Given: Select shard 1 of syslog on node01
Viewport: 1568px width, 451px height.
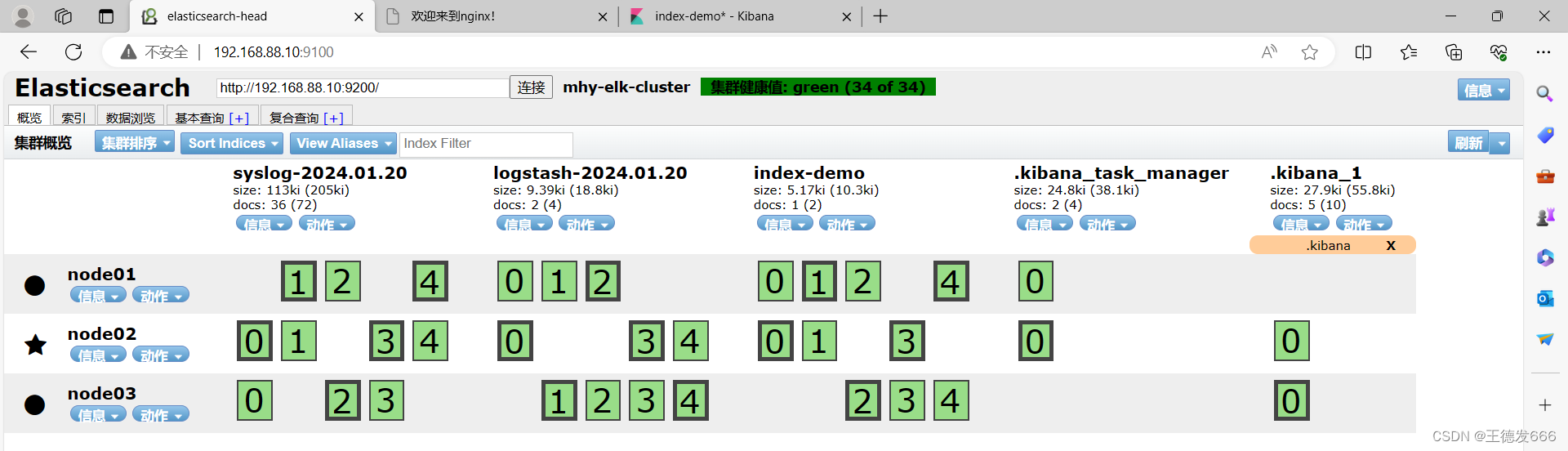Looking at the screenshot, I should 298,282.
